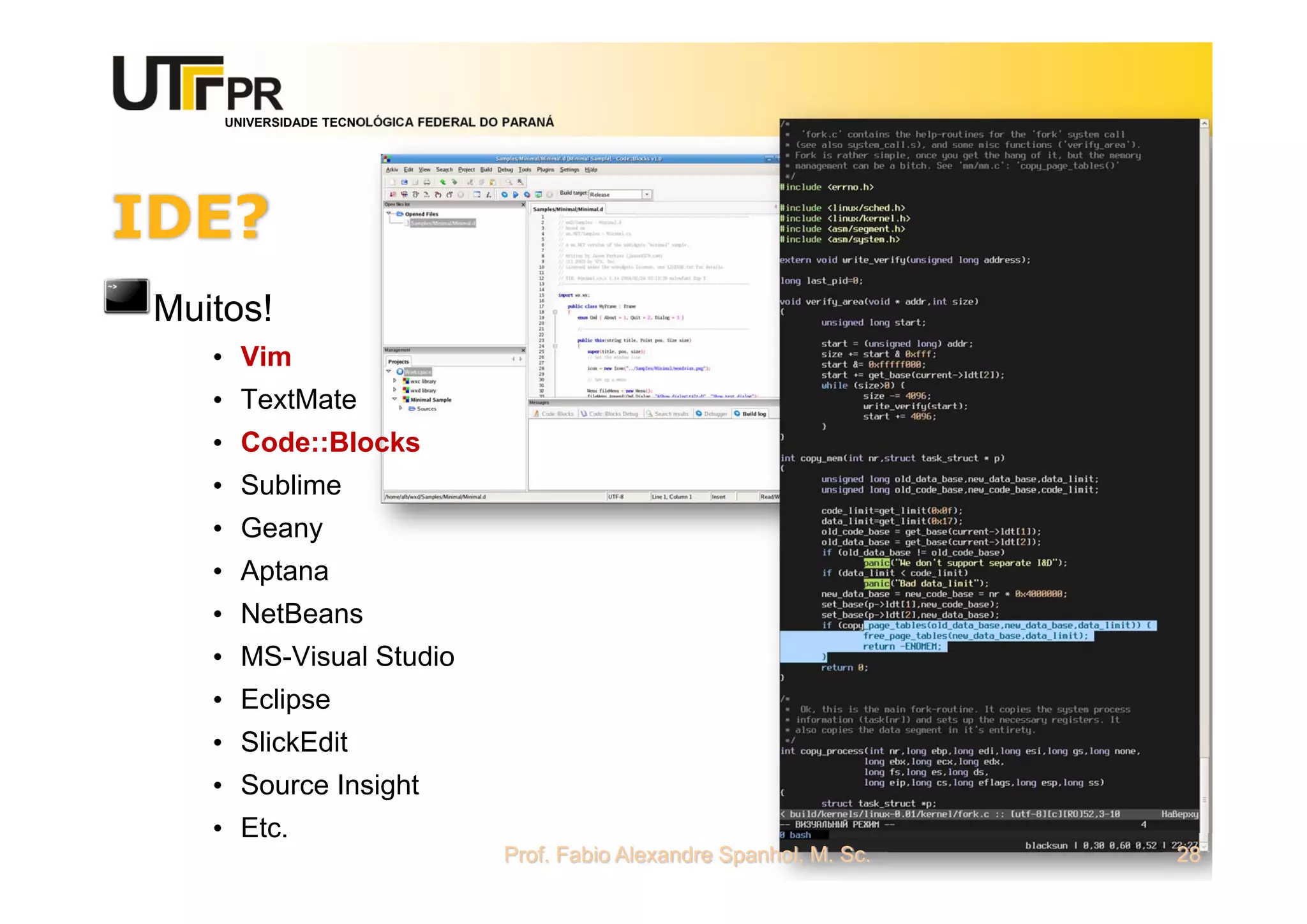The height and width of the screenshot is (924, 1307).
Task: Open the Edit menu in Code::Blocks
Action: (408, 170)
